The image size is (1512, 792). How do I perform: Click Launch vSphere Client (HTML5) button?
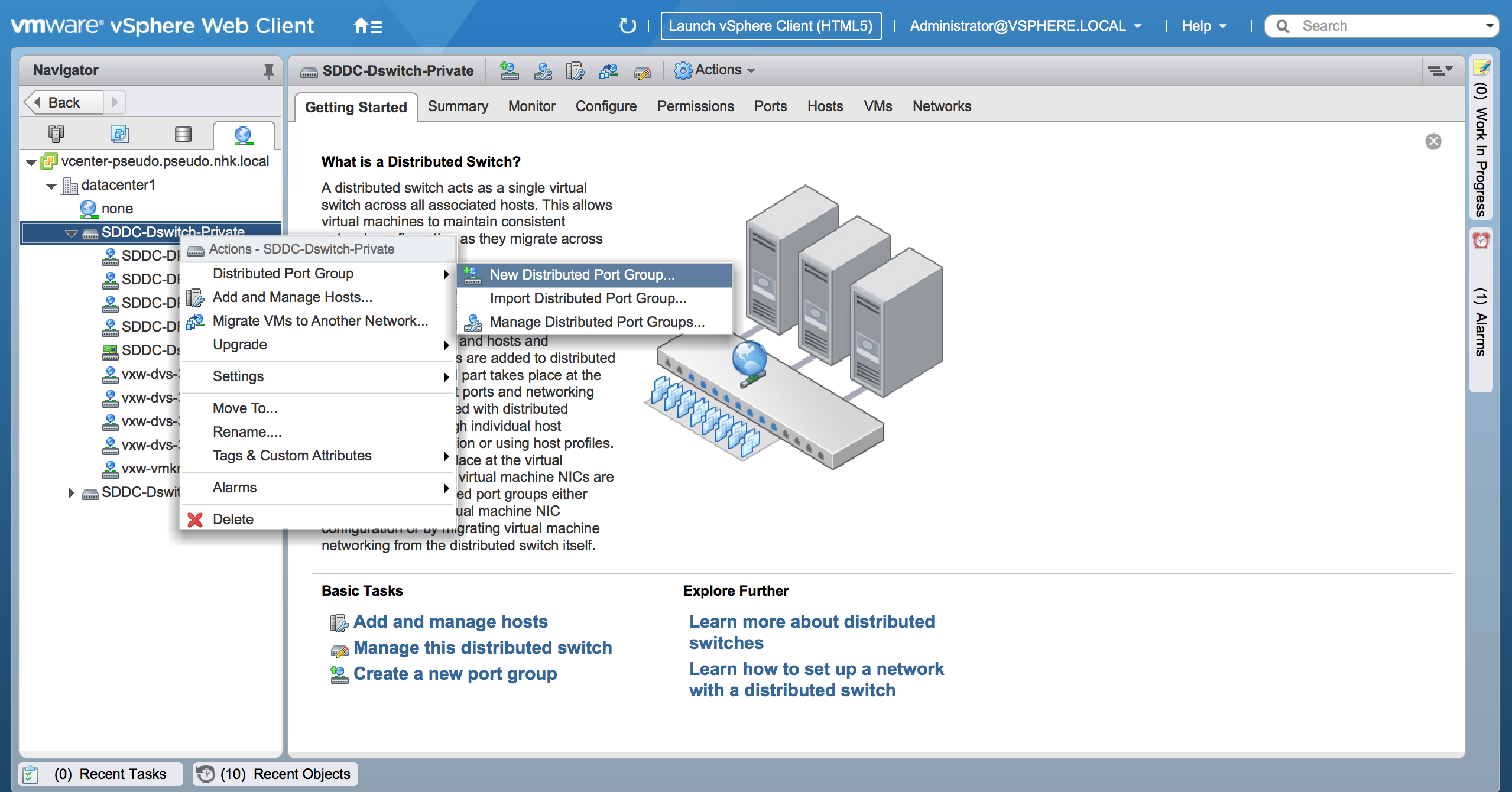(771, 26)
